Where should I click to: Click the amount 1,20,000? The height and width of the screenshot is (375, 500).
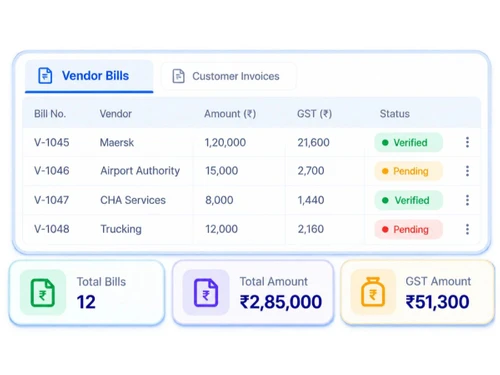coord(225,143)
